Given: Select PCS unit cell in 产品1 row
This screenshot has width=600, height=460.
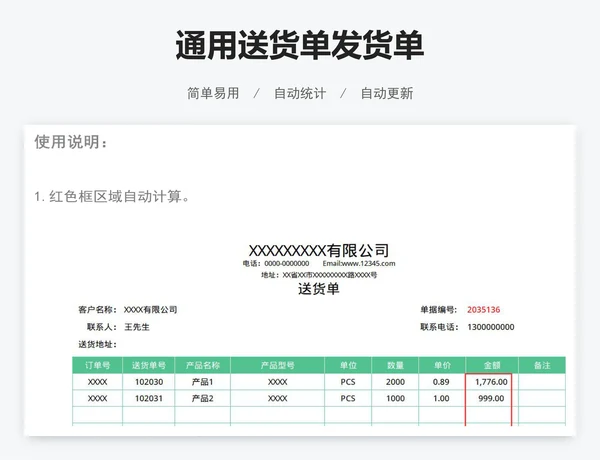Looking at the screenshot, I should 348,382.
